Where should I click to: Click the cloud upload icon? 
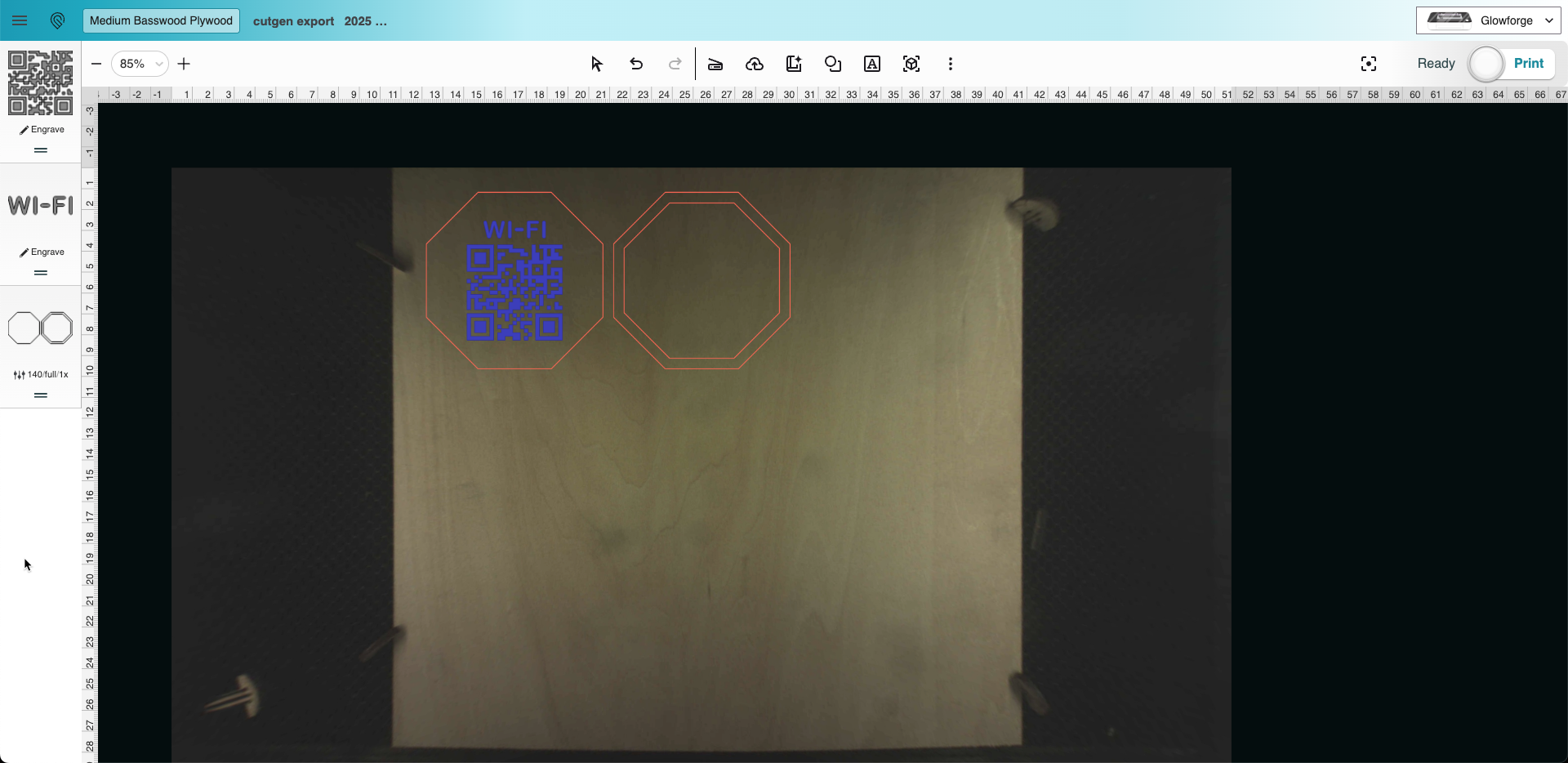click(755, 64)
